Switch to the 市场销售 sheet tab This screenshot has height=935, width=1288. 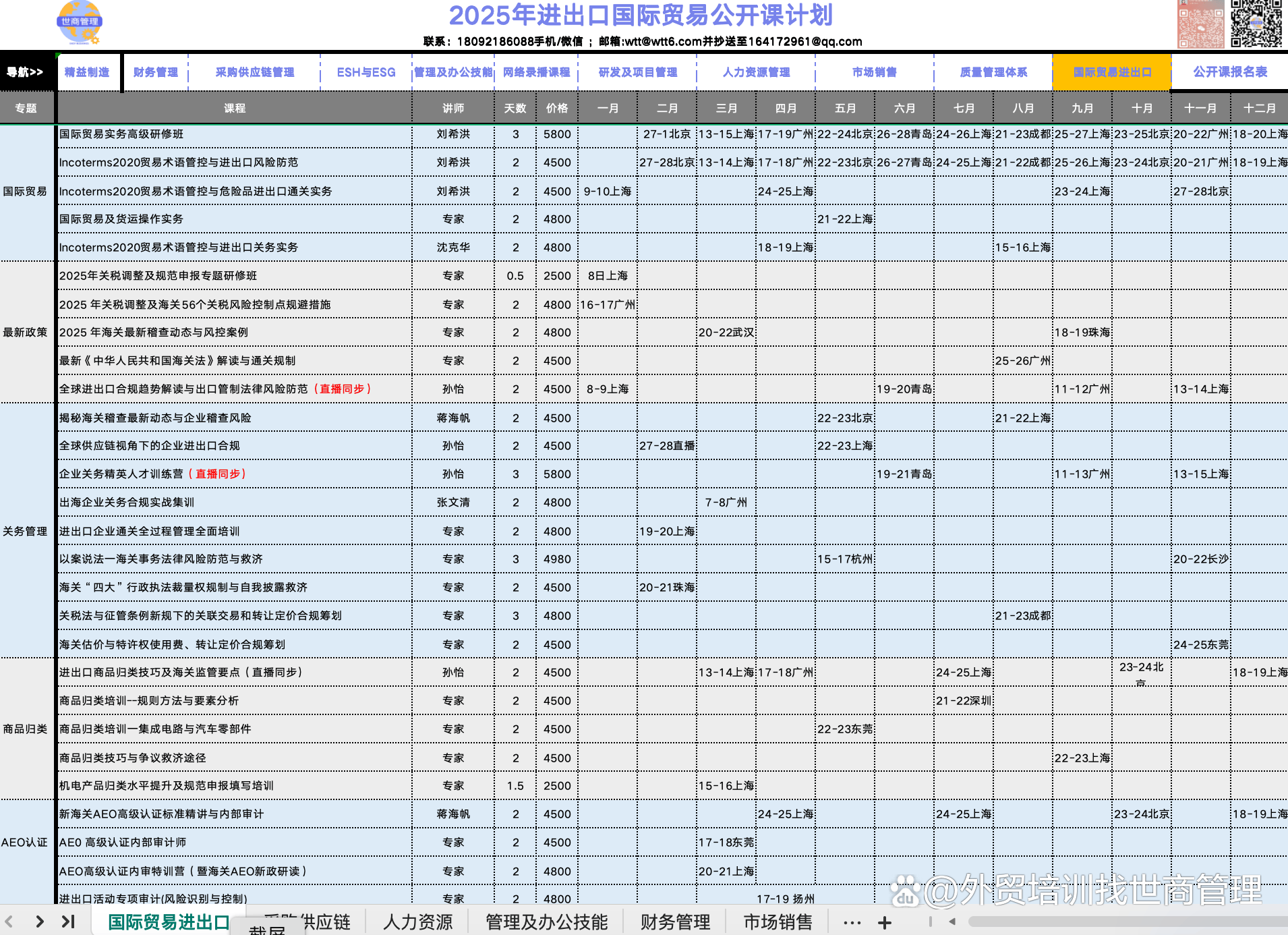(x=778, y=922)
